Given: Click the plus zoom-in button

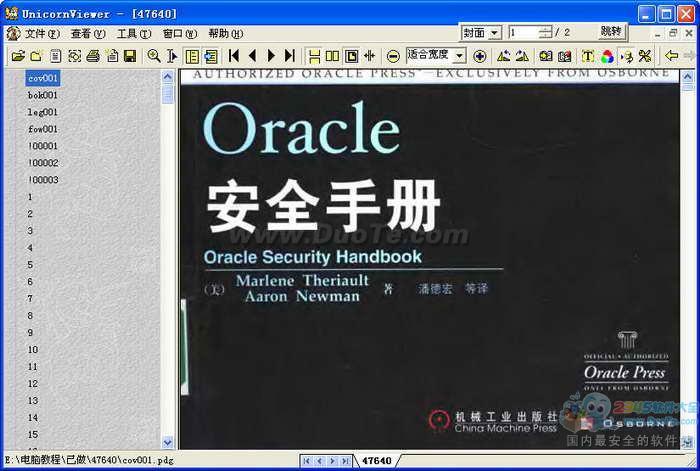Looking at the screenshot, I should click(480, 56).
